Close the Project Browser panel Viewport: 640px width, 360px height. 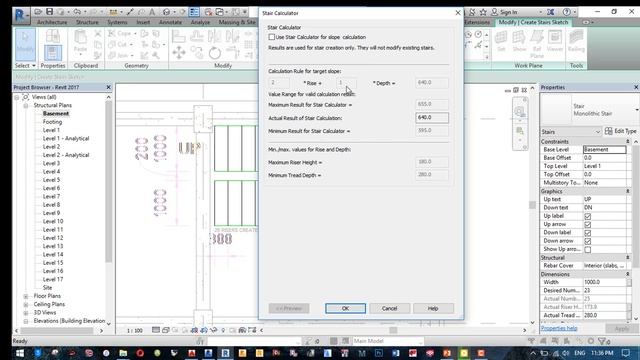(109, 87)
